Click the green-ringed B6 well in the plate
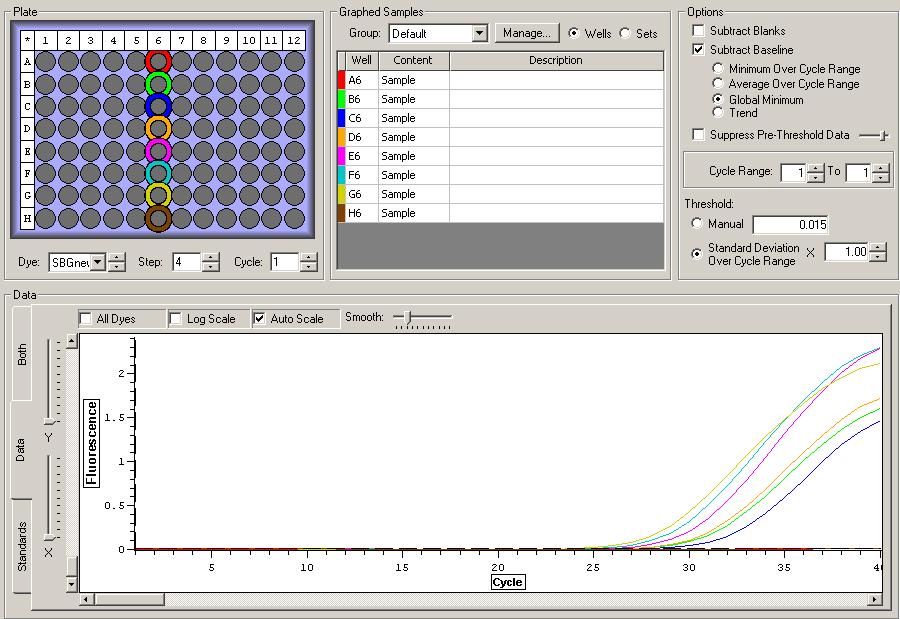900x619 pixels. (x=158, y=84)
